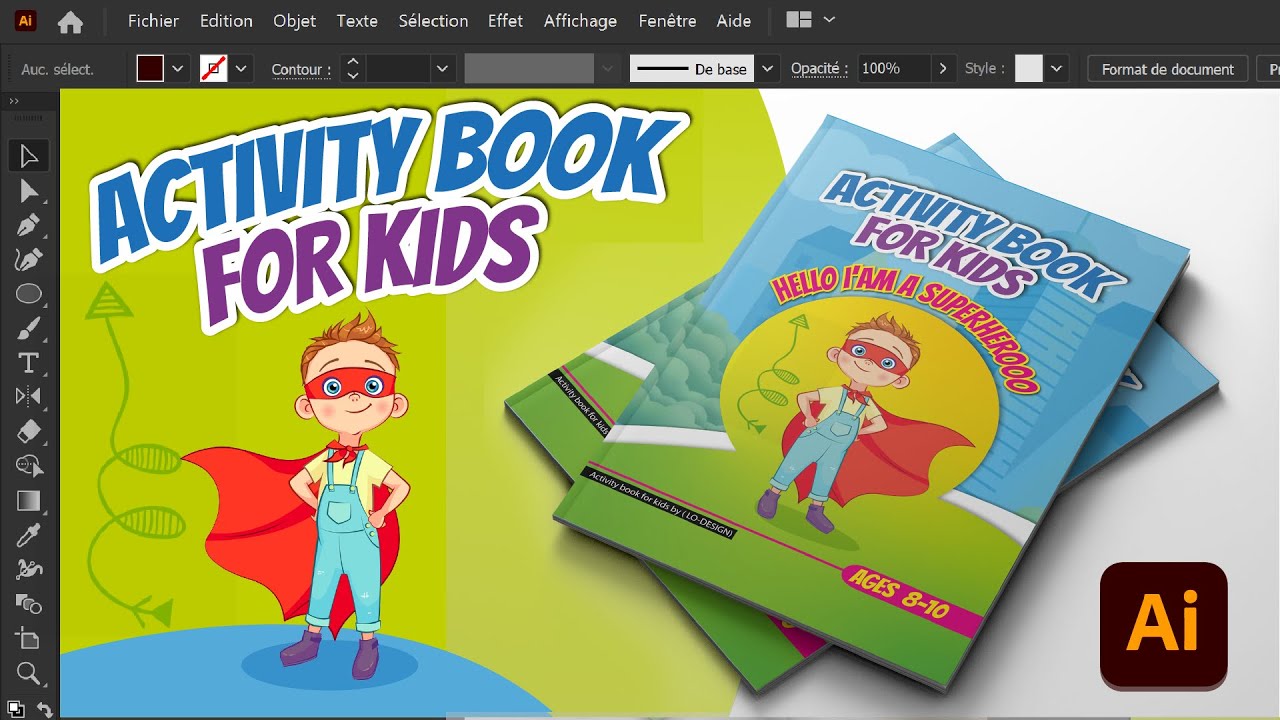This screenshot has height=720, width=1280.
Task: Select the Ellipse tool
Action: 28,294
